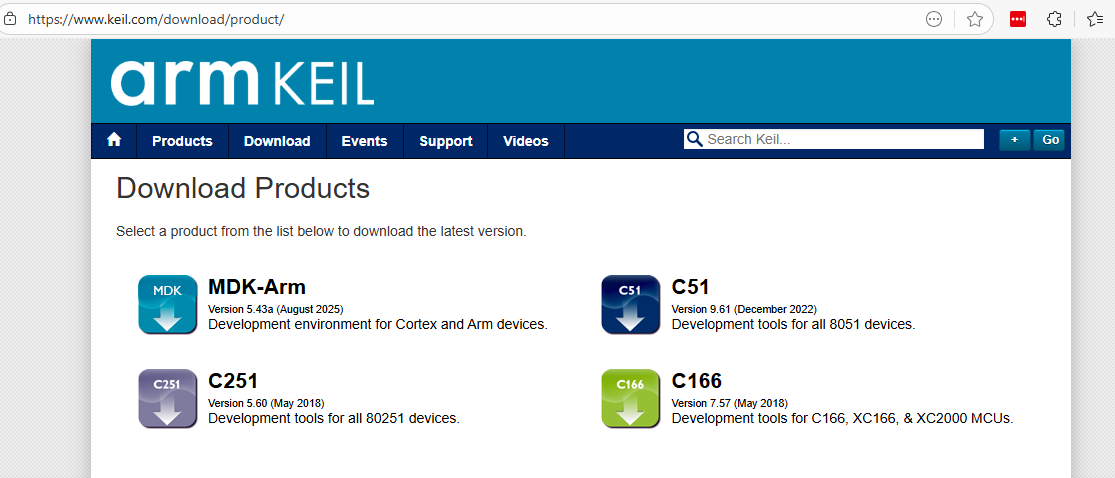The width and height of the screenshot is (1115, 478).
Task: Open the Products menu
Action: 182,141
